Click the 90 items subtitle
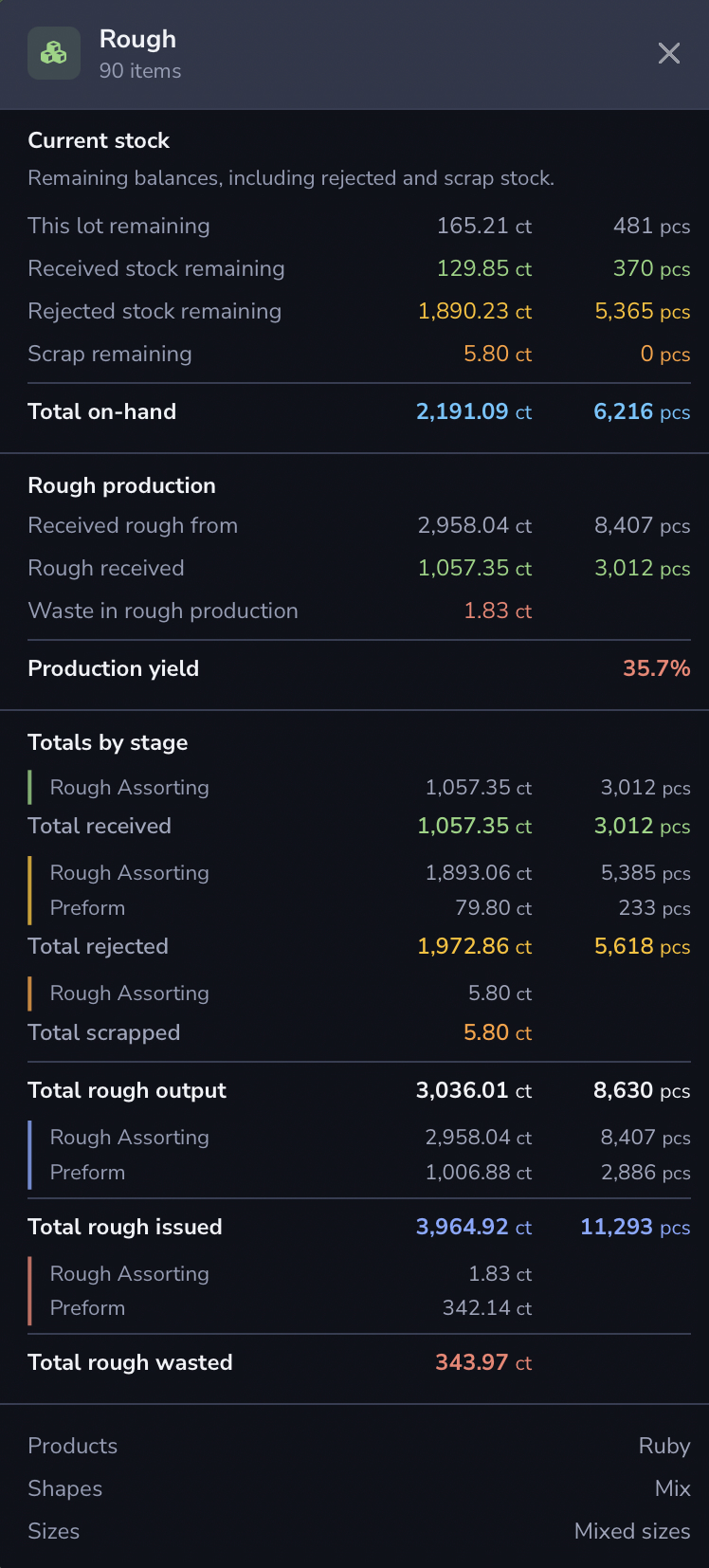 point(140,71)
